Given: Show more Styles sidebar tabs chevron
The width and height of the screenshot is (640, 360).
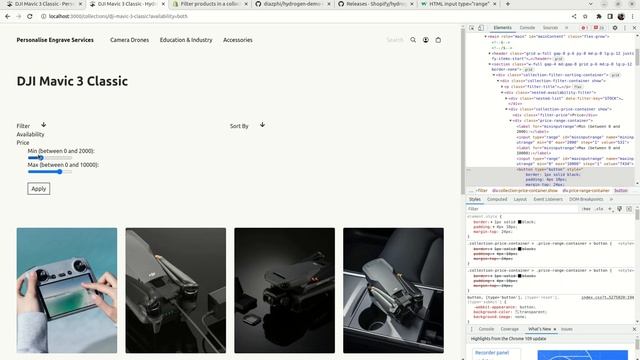Looking at the screenshot, I should tap(611, 199).
